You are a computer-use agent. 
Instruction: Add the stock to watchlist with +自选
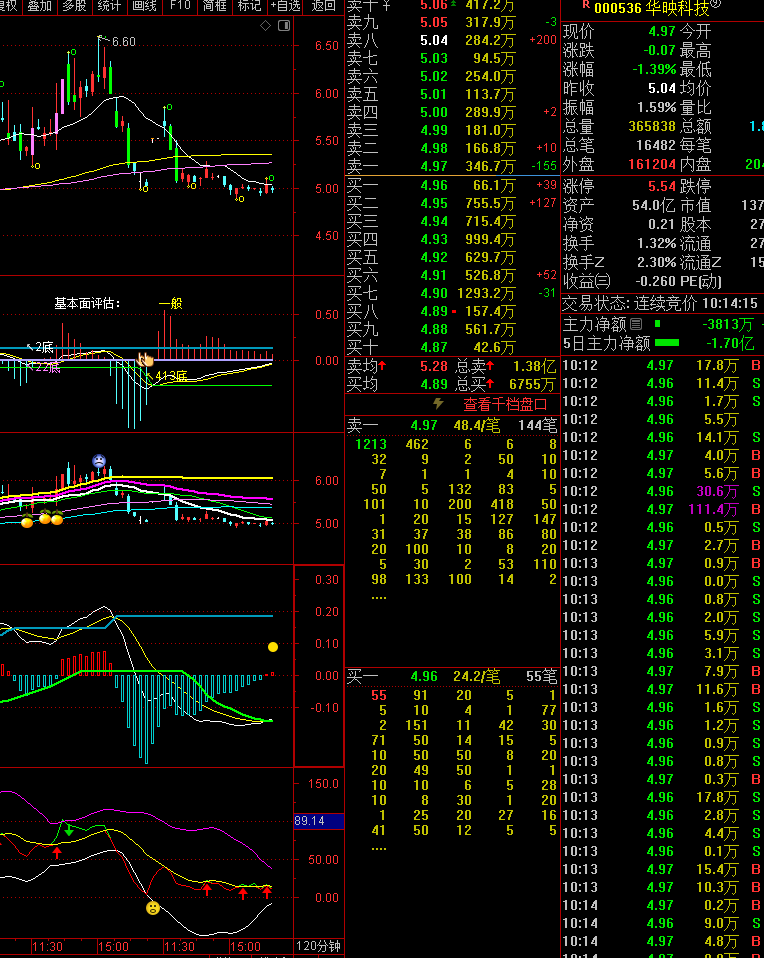click(x=285, y=6)
